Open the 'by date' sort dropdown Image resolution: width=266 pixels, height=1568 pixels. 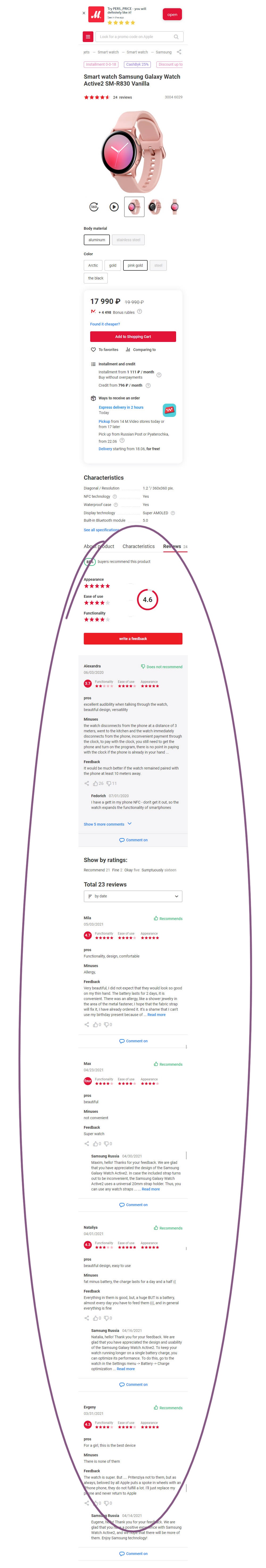[x=133, y=897]
